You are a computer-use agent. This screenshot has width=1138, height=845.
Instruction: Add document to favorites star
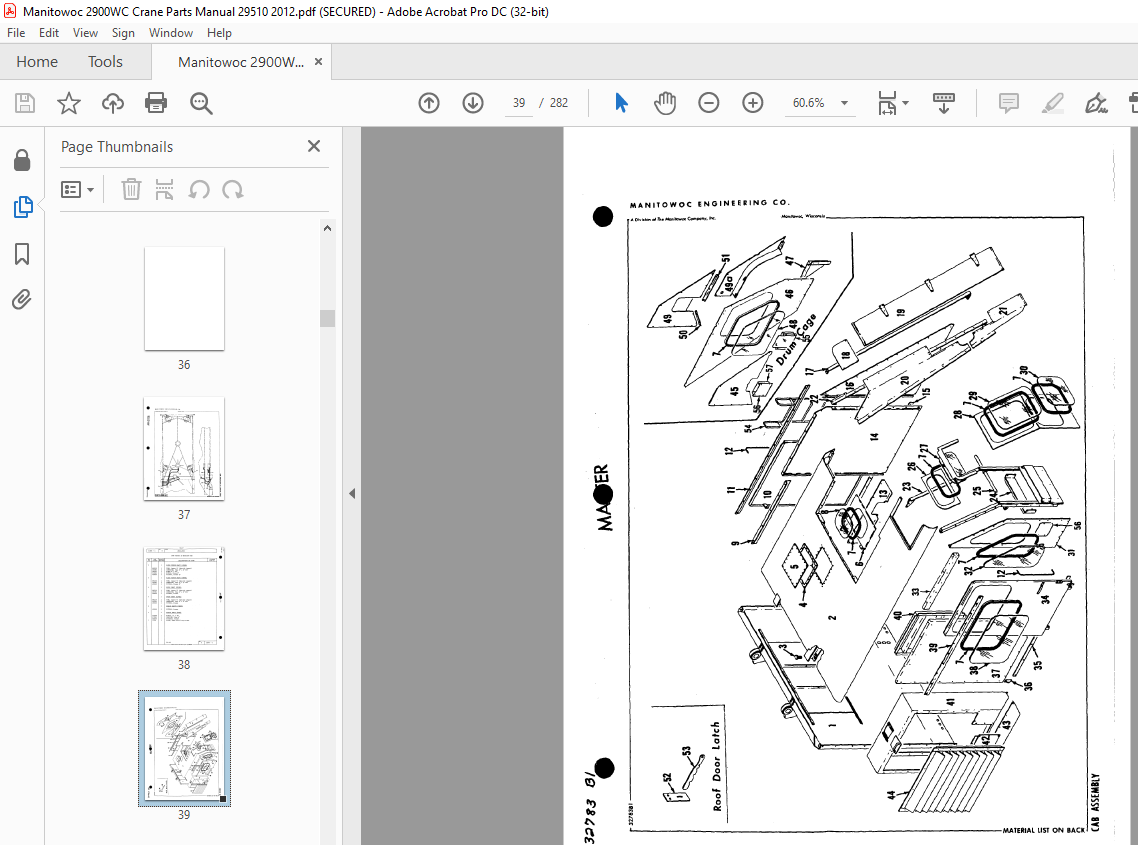click(69, 103)
